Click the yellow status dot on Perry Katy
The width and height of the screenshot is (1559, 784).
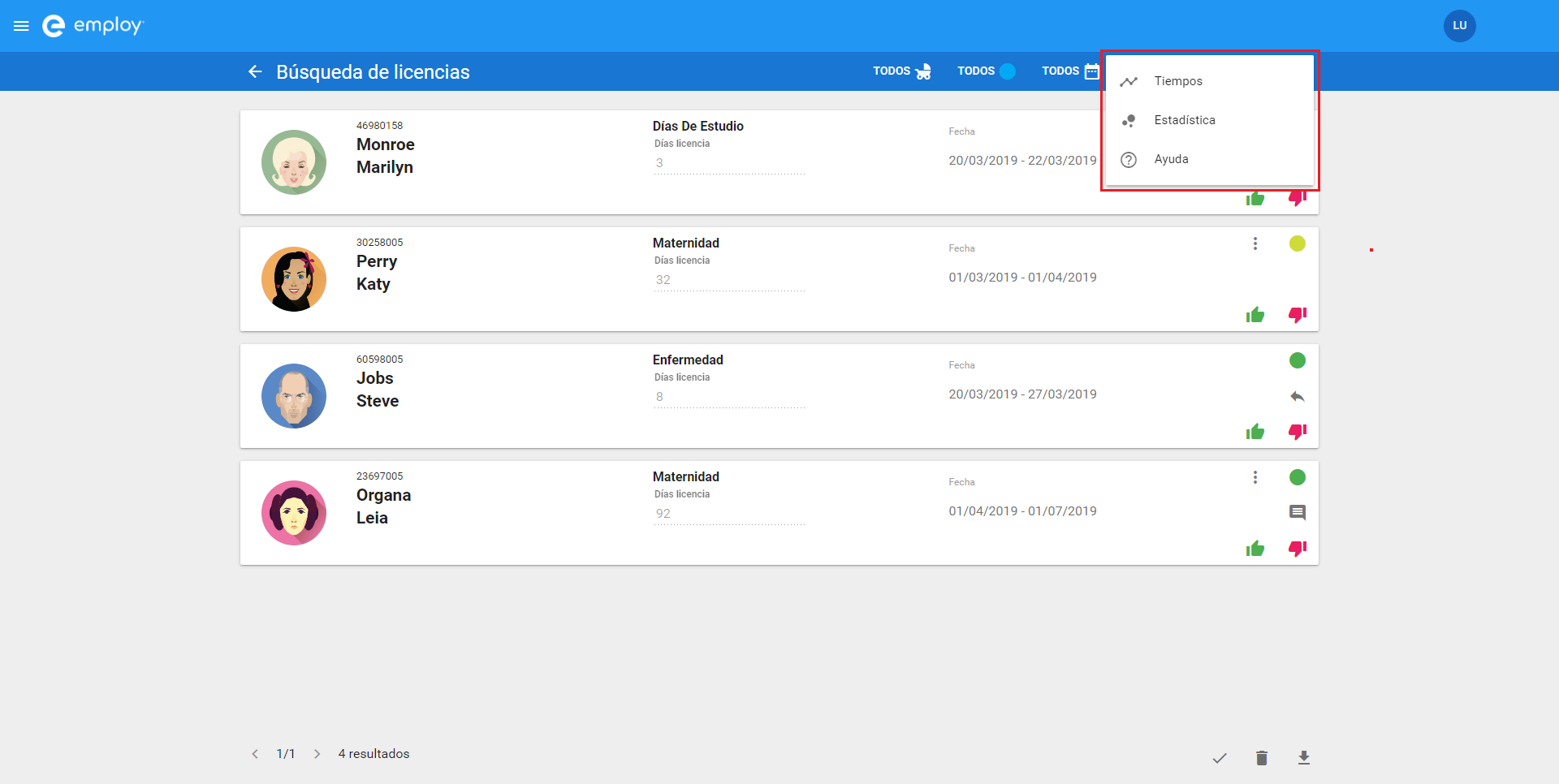(1298, 243)
